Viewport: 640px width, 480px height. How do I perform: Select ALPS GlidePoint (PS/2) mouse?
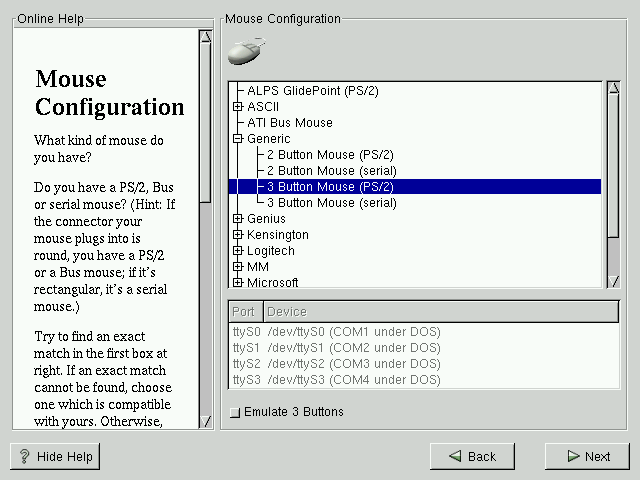coord(312,91)
